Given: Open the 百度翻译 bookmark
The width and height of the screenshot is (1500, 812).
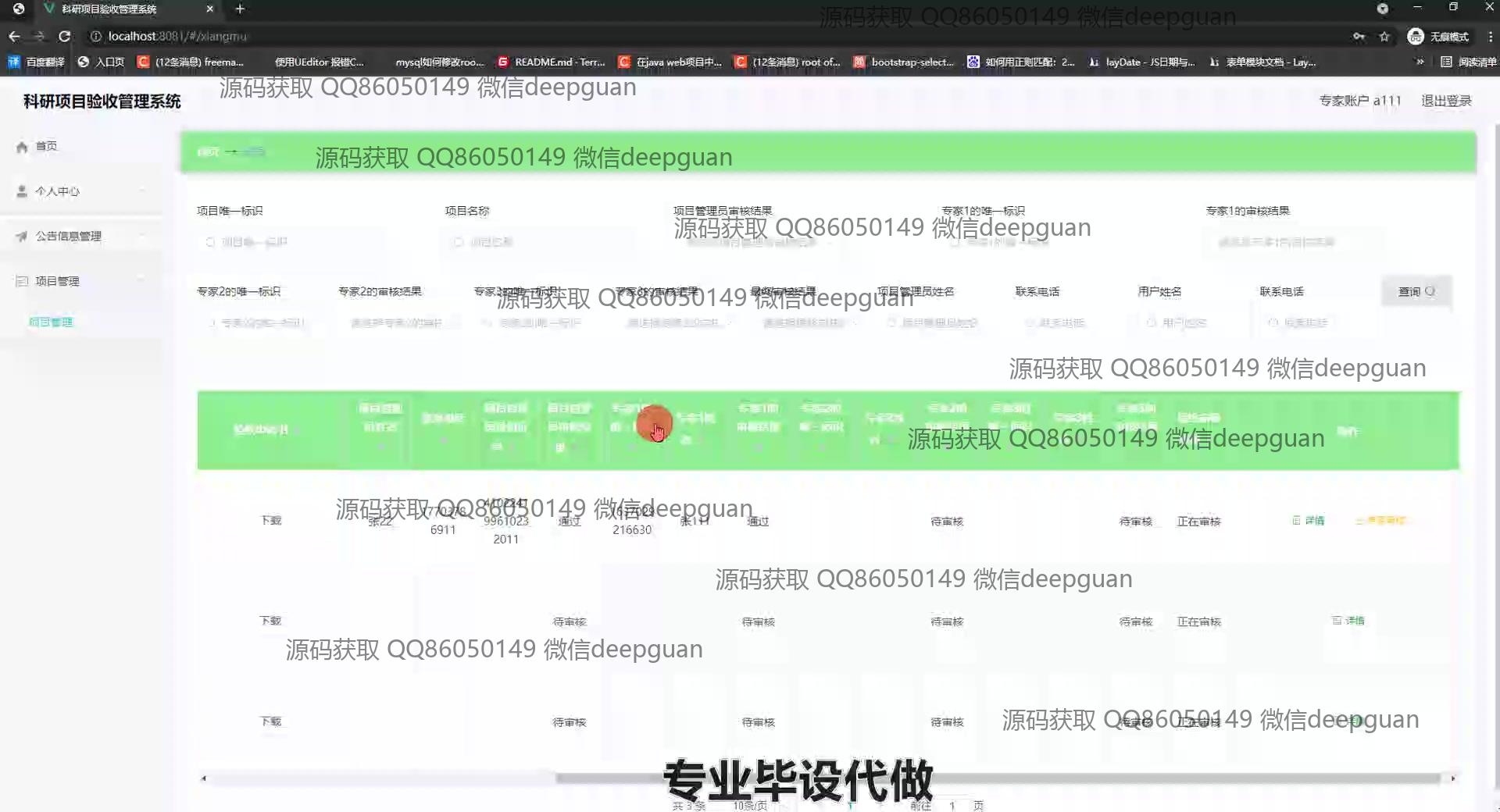Looking at the screenshot, I should pos(37,62).
